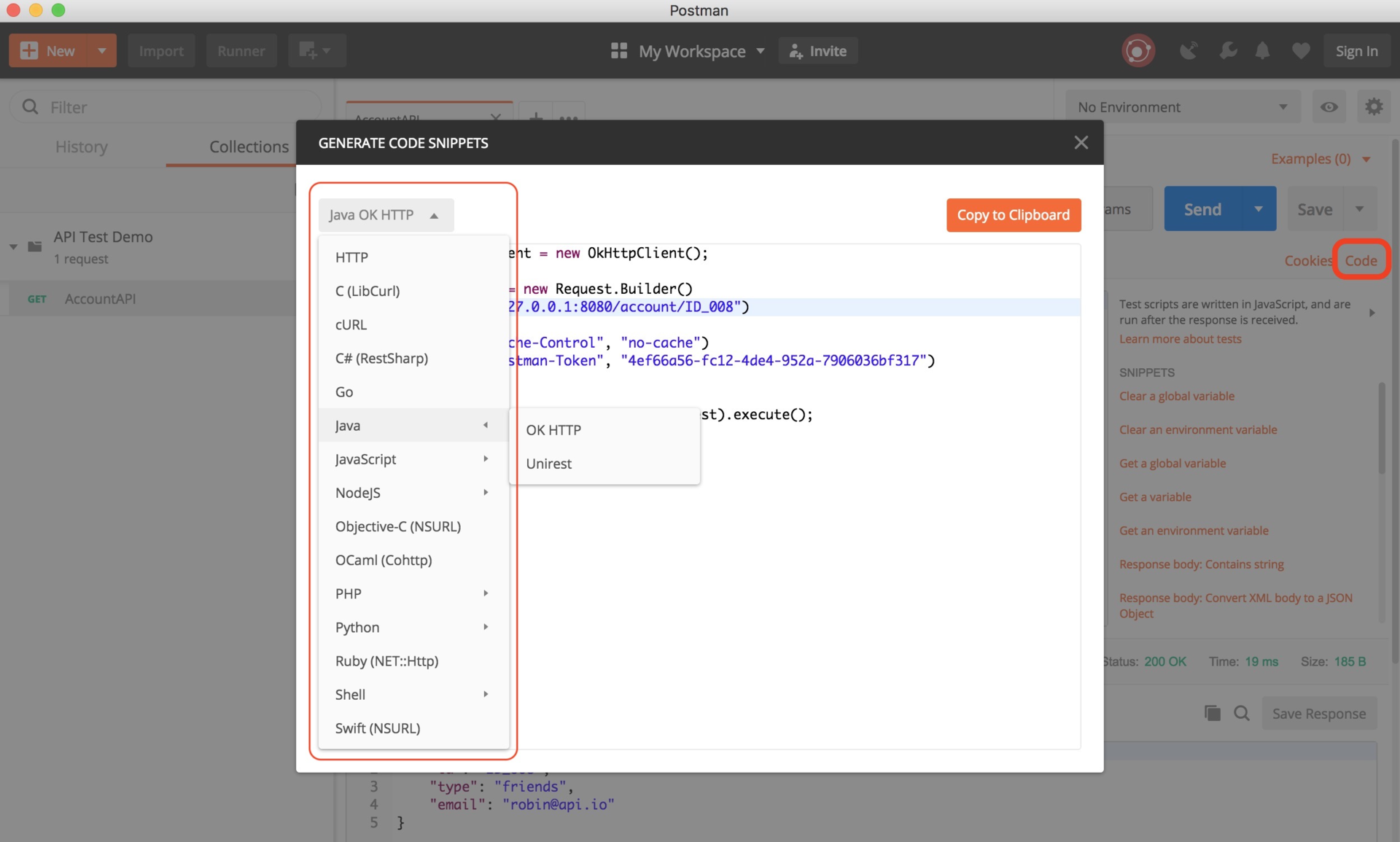Open settings wrench icon
The height and width of the screenshot is (842, 1400).
1228,51
